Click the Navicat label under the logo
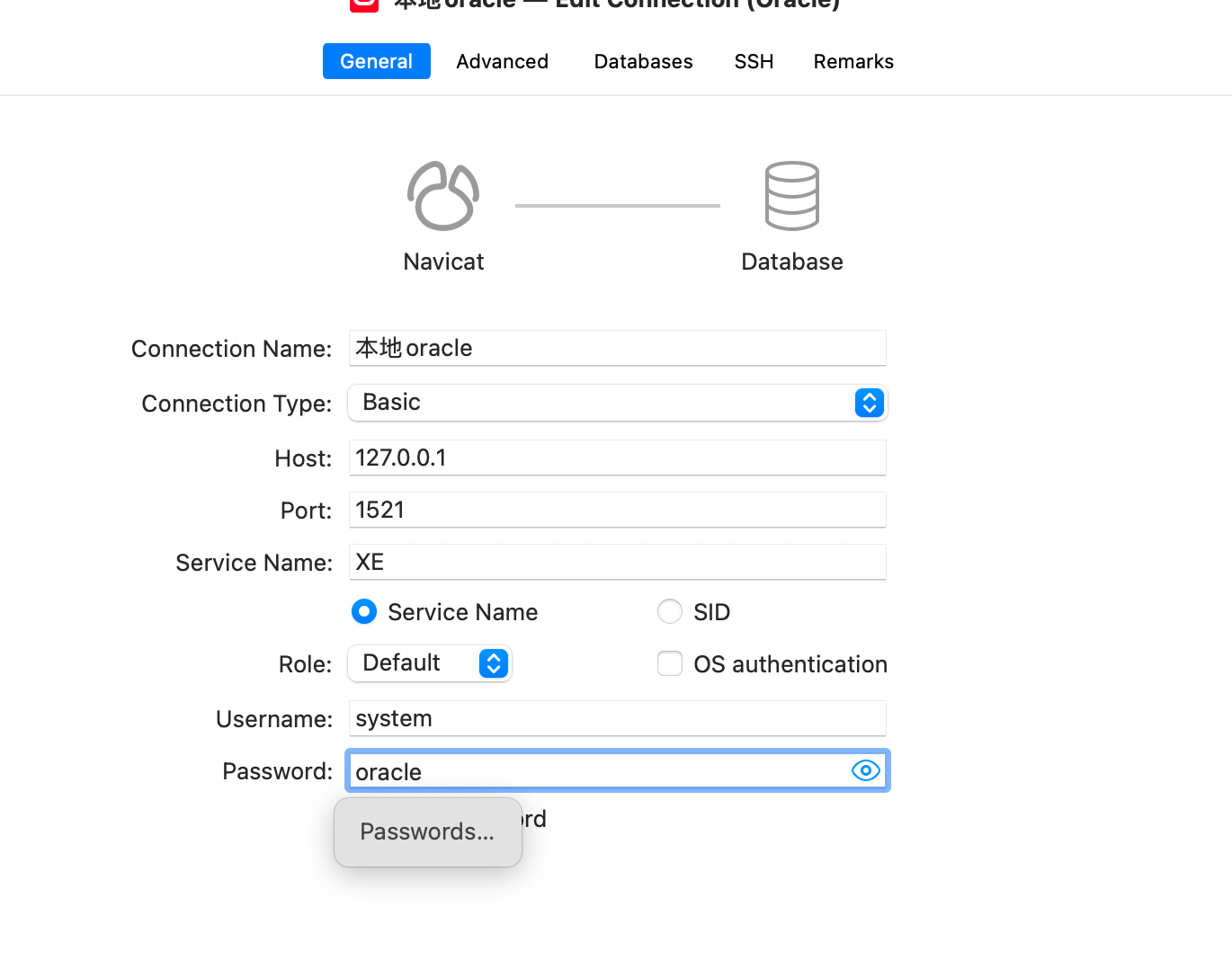1232x969 pixels. [443, 262]
